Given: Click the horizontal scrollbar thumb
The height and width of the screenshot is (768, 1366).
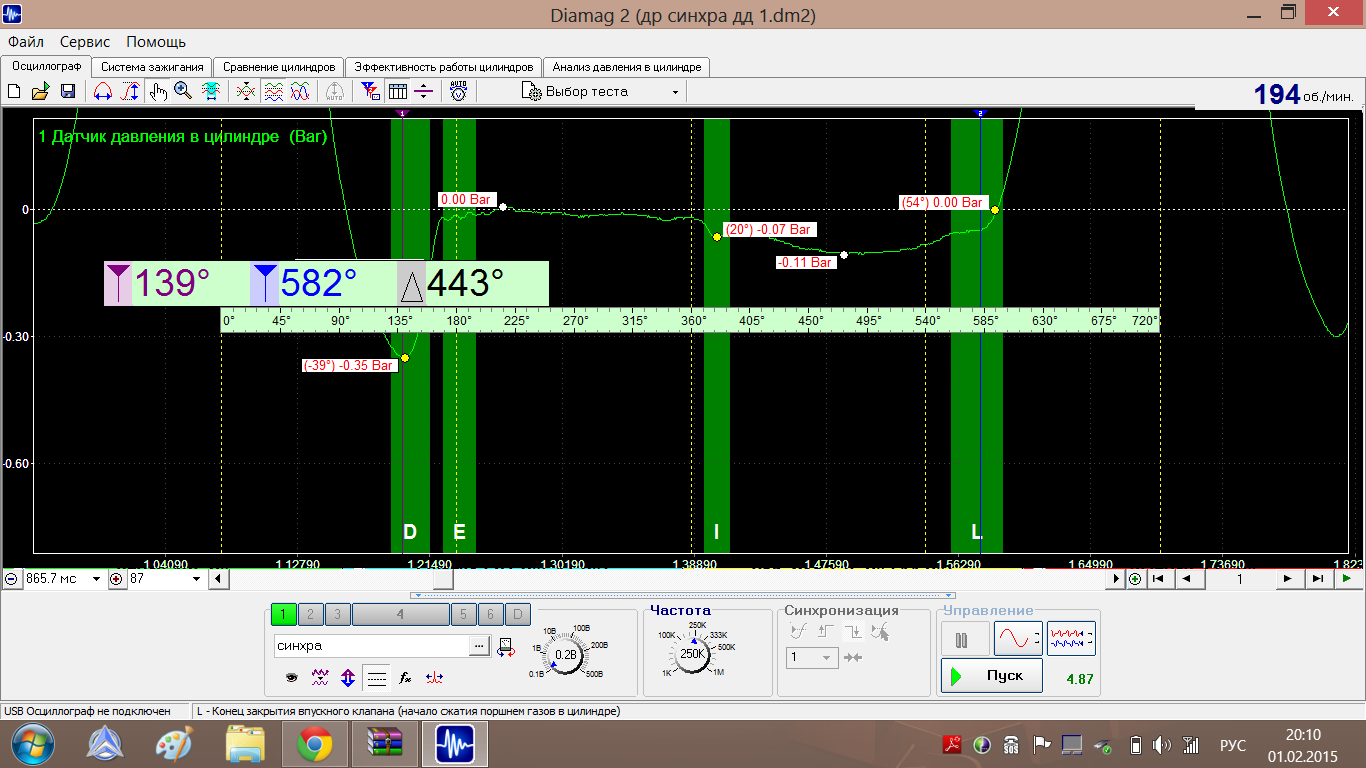Looking at the screenshot, I should pyautogui.click(x=442, y=579).
